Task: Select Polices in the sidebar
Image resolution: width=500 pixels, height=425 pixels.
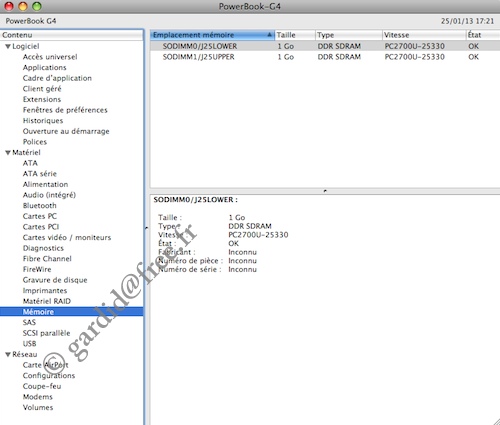Action: (x=35, y=142)
